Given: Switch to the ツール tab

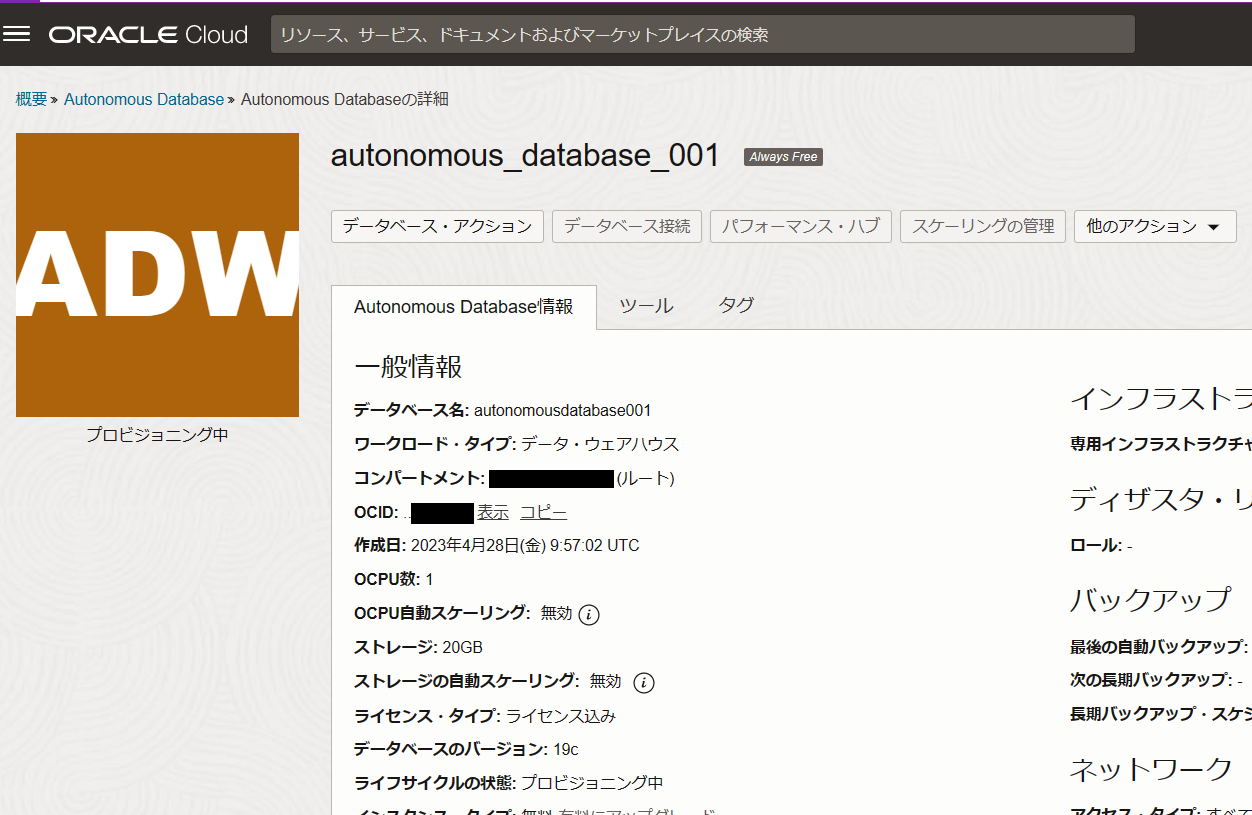Looking at the screenshot, I should click(646, 307).
